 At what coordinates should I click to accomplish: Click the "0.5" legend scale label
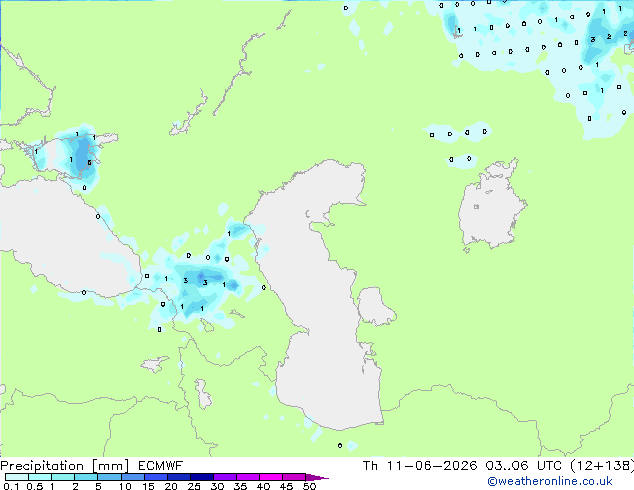point(35,486)
